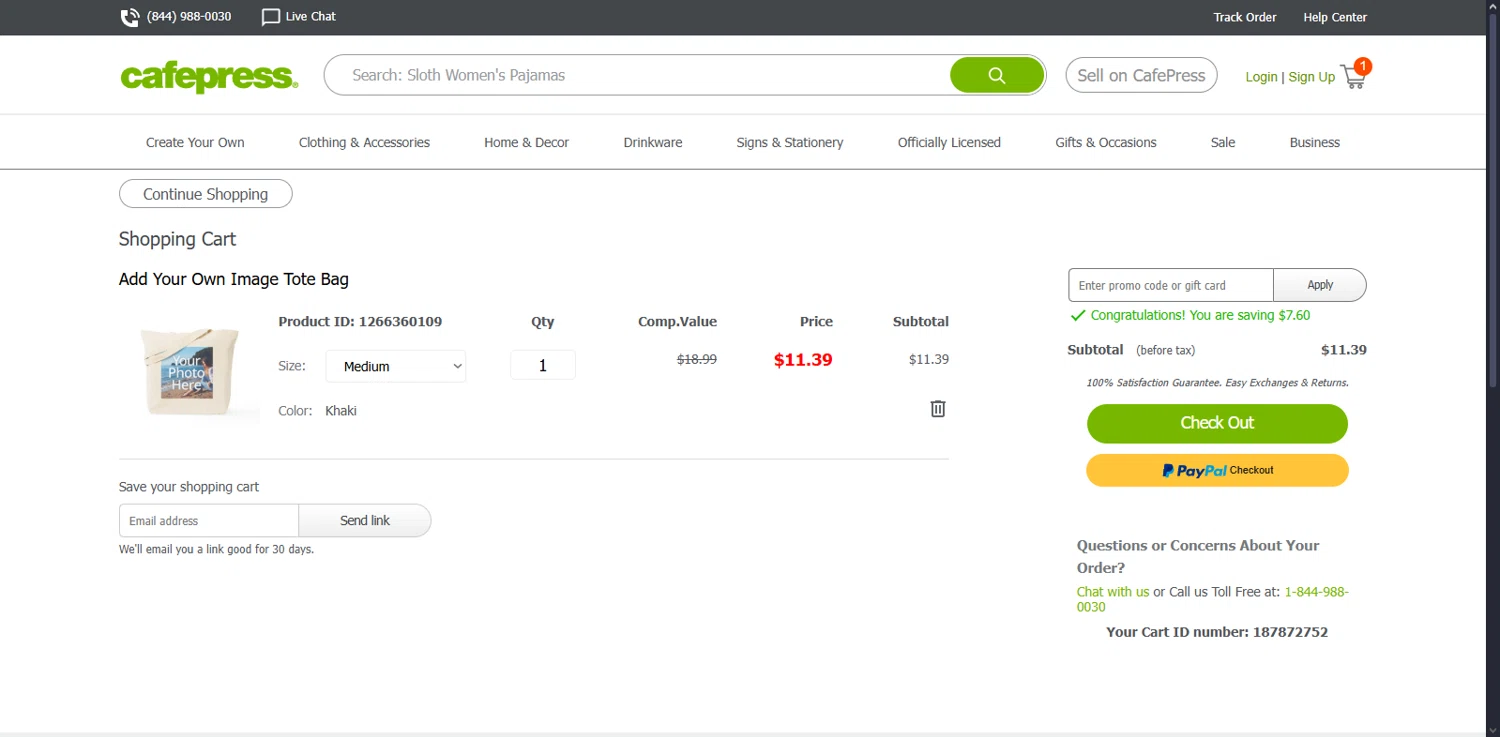The image size is (1500, 737).
Task: Open the Size dropdown showing Medium
Action: tap(396, 366)
